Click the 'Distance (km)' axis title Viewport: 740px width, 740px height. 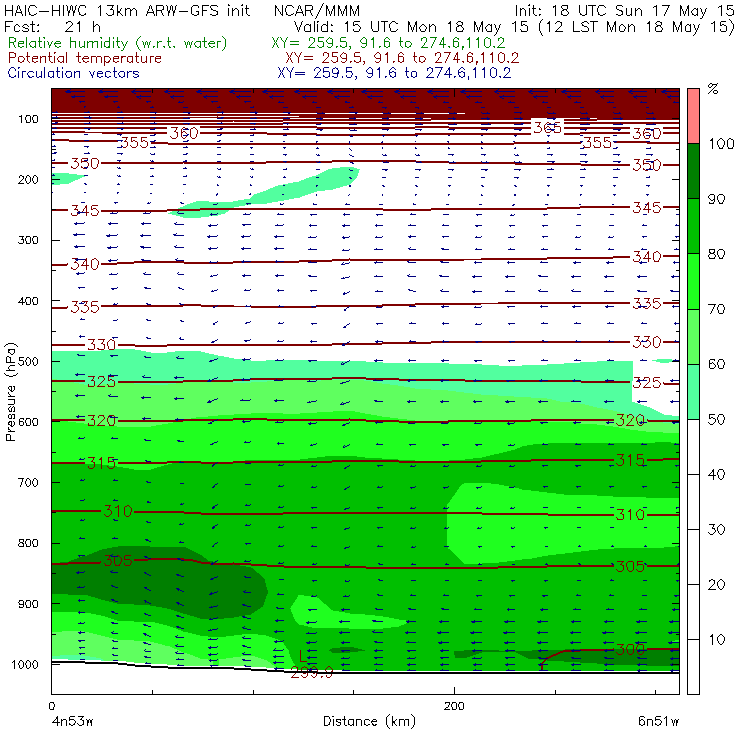[369, 721]
